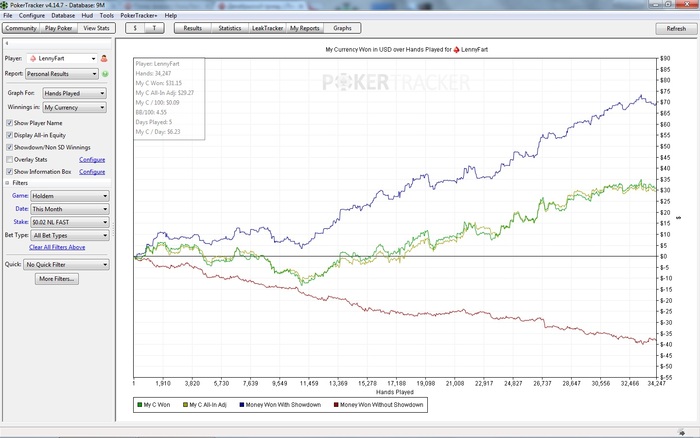Enable the Overlay Stats checkbox
This screenshot has height=438, width=700.
click(x=9, y=159)
